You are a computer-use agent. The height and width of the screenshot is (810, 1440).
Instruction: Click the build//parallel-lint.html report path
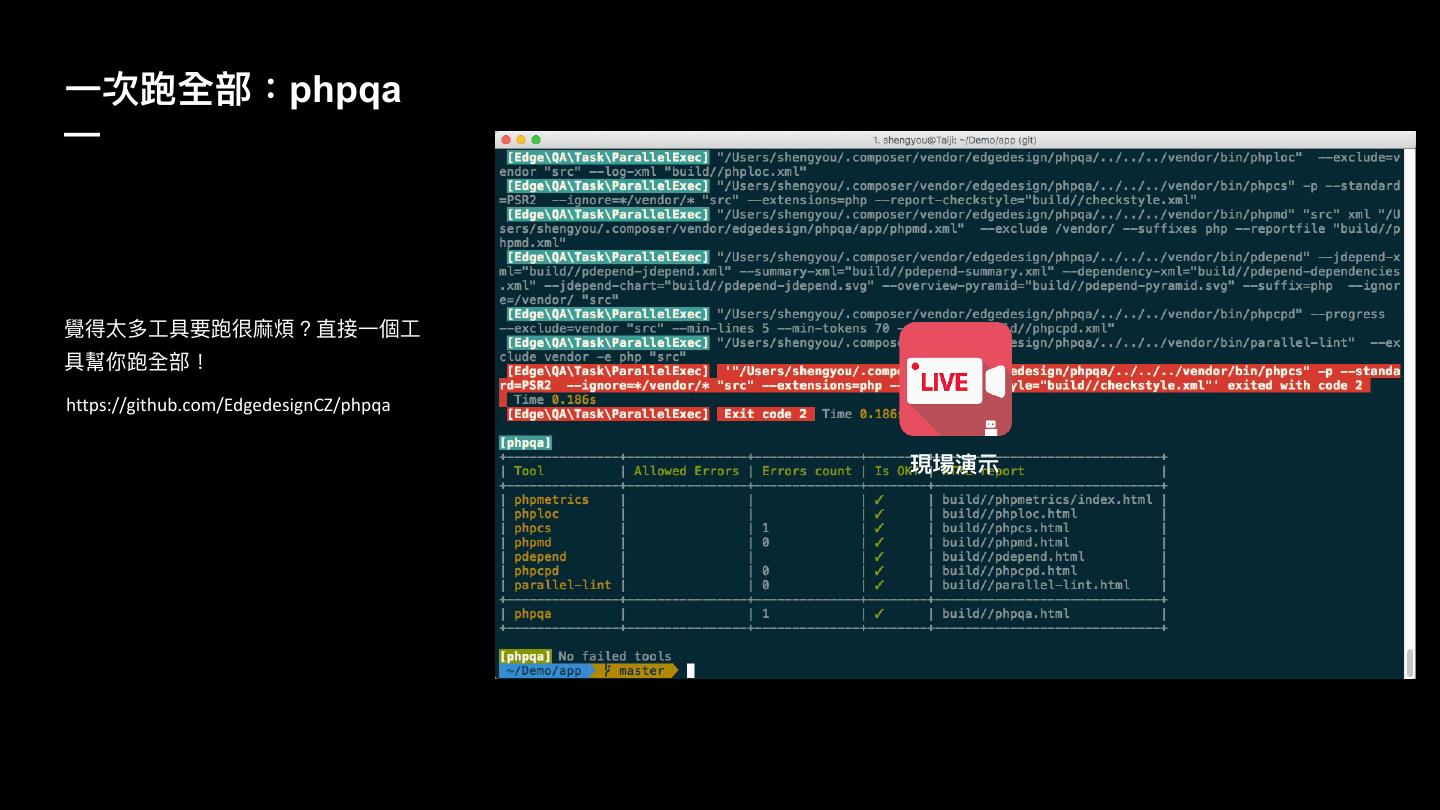[1036, 585]
